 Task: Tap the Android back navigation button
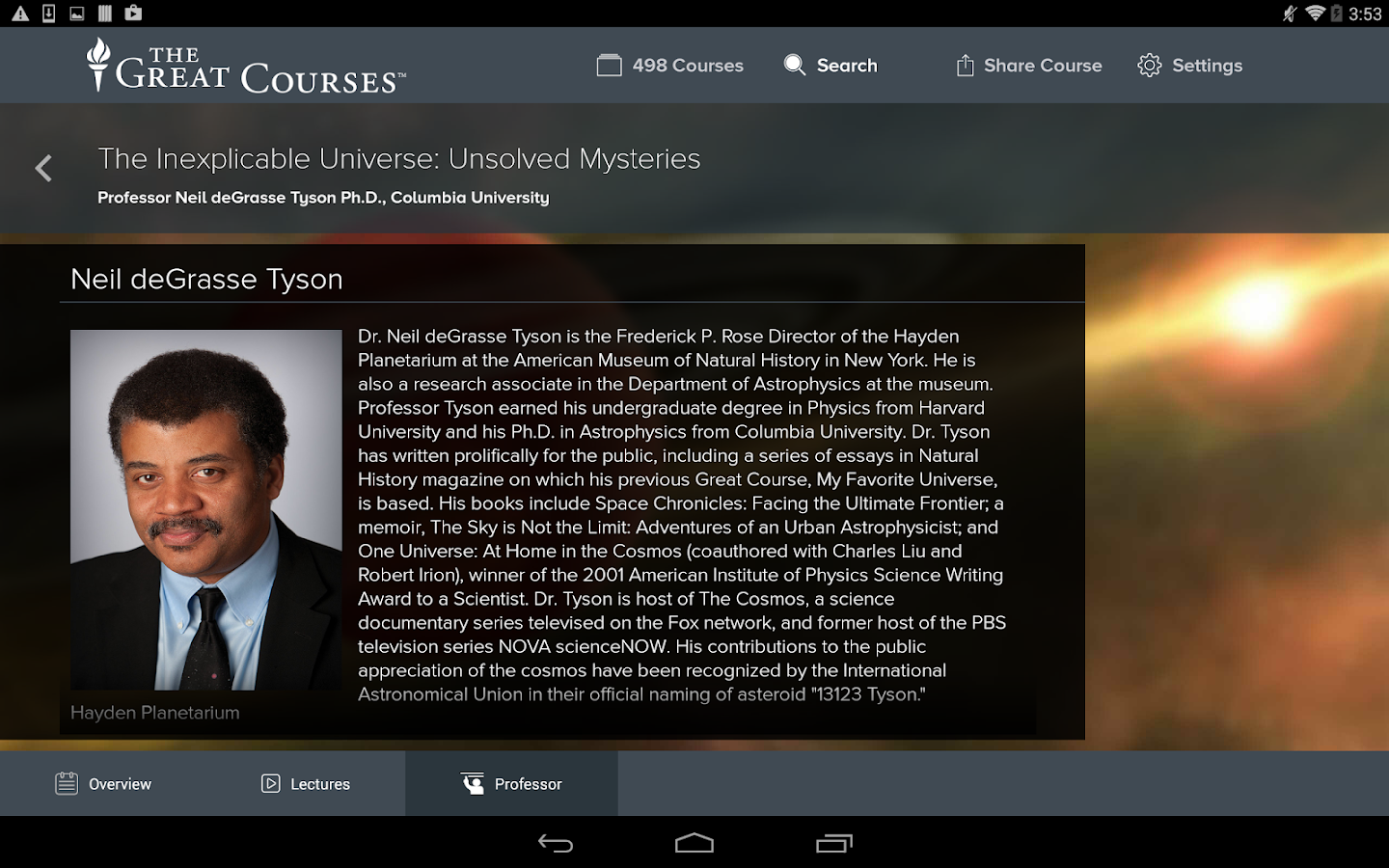556,843
